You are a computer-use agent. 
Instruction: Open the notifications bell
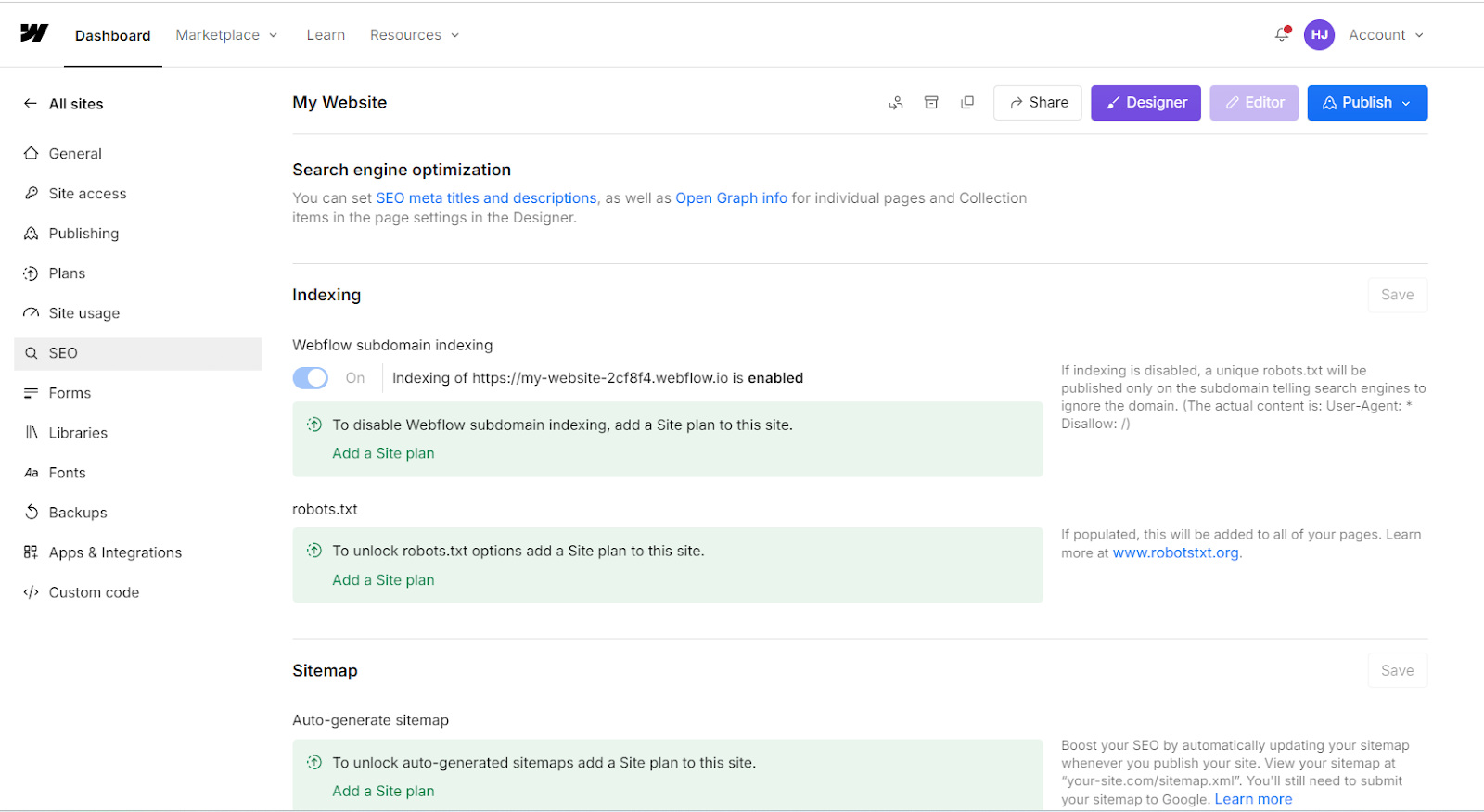pyautogui.click(x=1282, y=34)
